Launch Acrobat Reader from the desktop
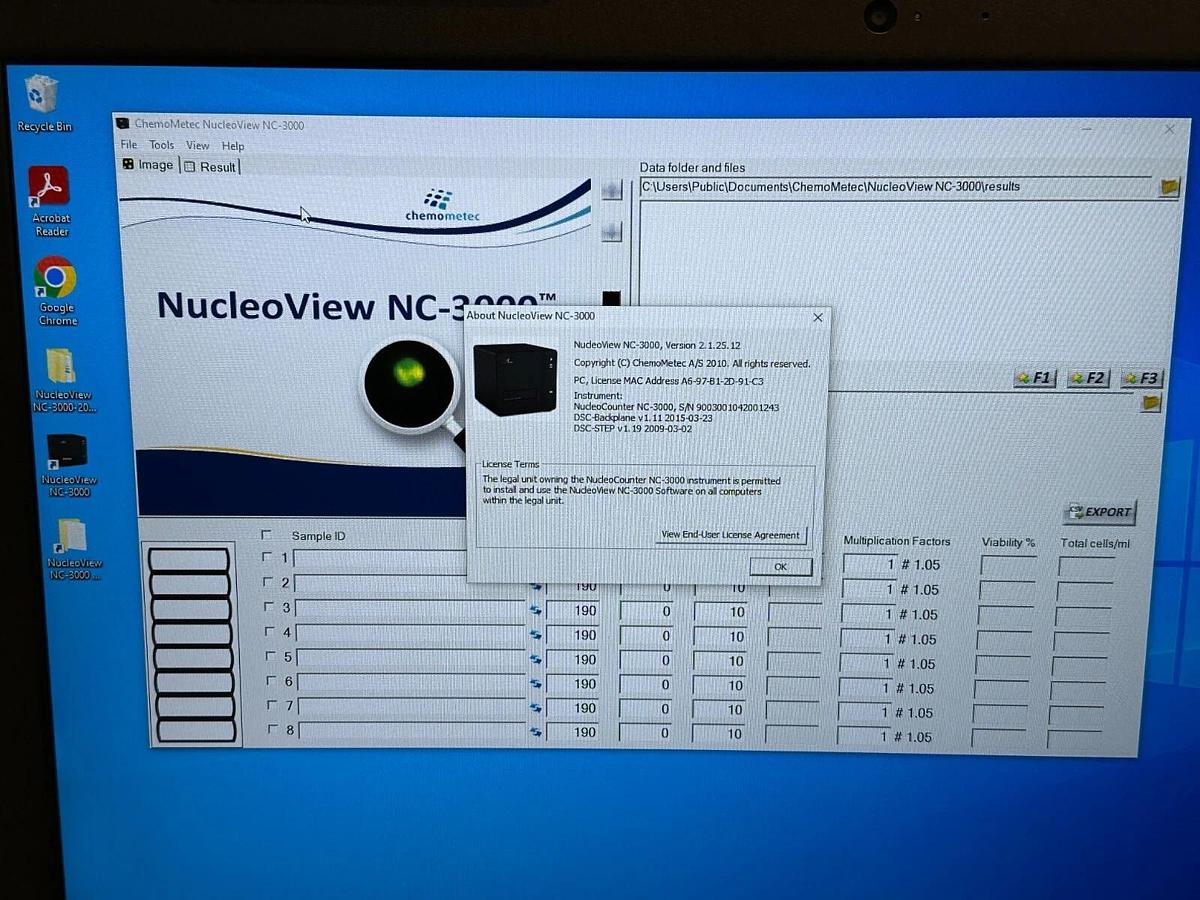This screenshot has height=900, width=1200. [x=50, y=201]
